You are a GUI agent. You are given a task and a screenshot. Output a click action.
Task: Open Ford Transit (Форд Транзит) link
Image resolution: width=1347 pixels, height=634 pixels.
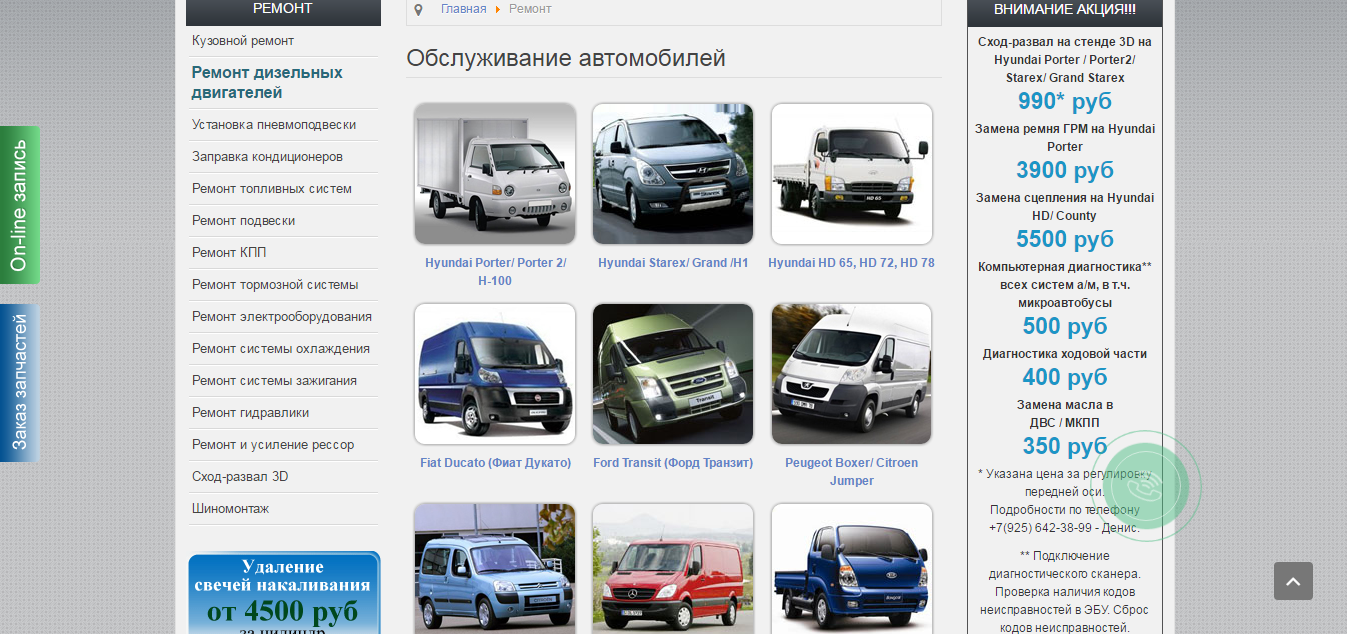tap(673, 463)
